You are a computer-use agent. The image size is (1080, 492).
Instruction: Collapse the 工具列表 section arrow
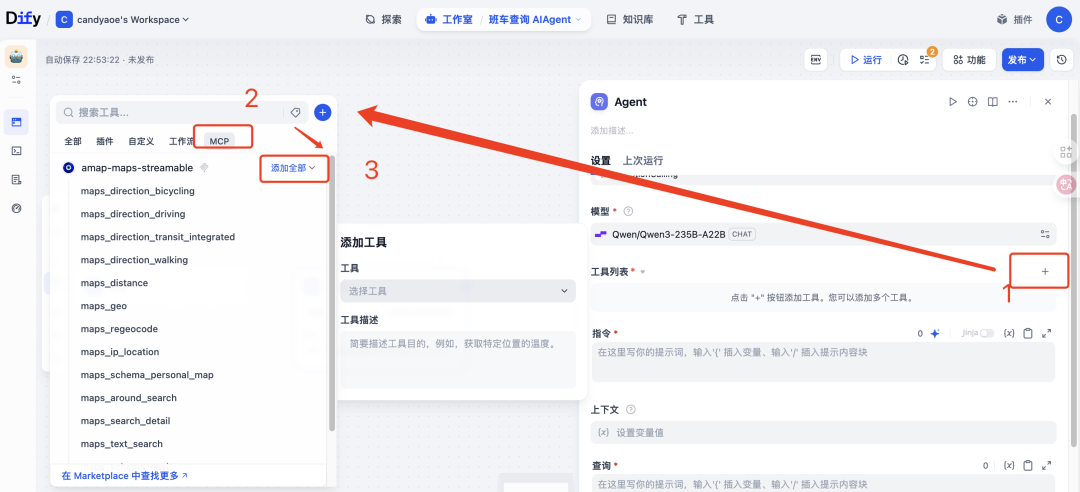coord(643,272)
